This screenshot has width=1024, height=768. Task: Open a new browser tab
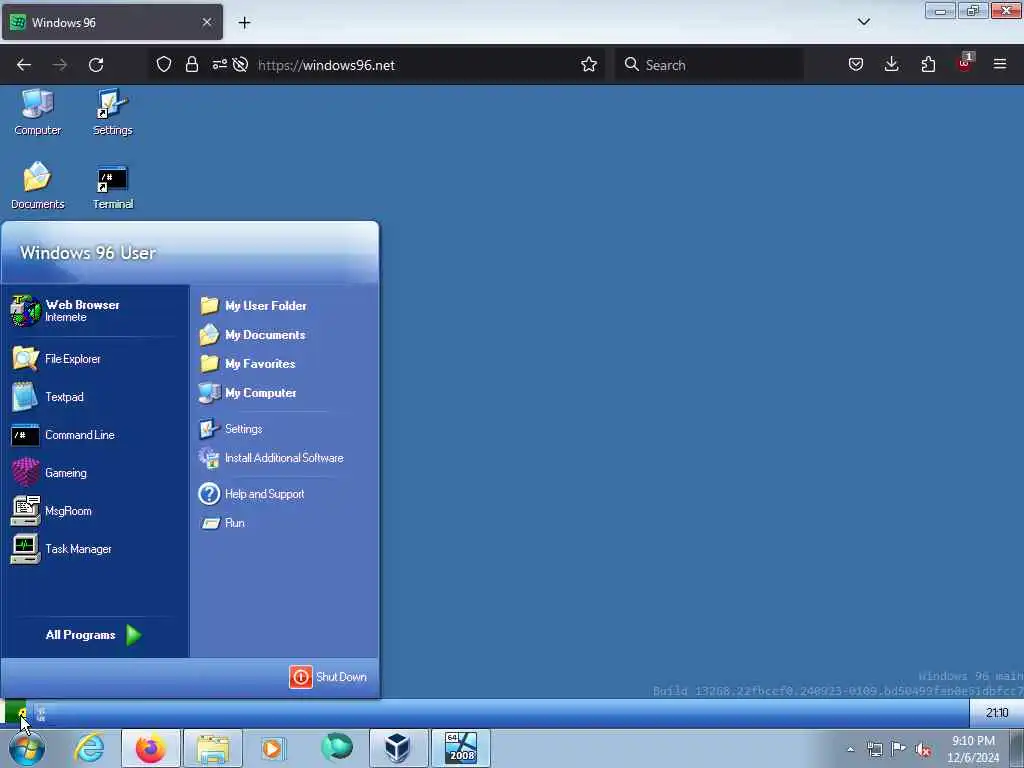click(244, 23)
